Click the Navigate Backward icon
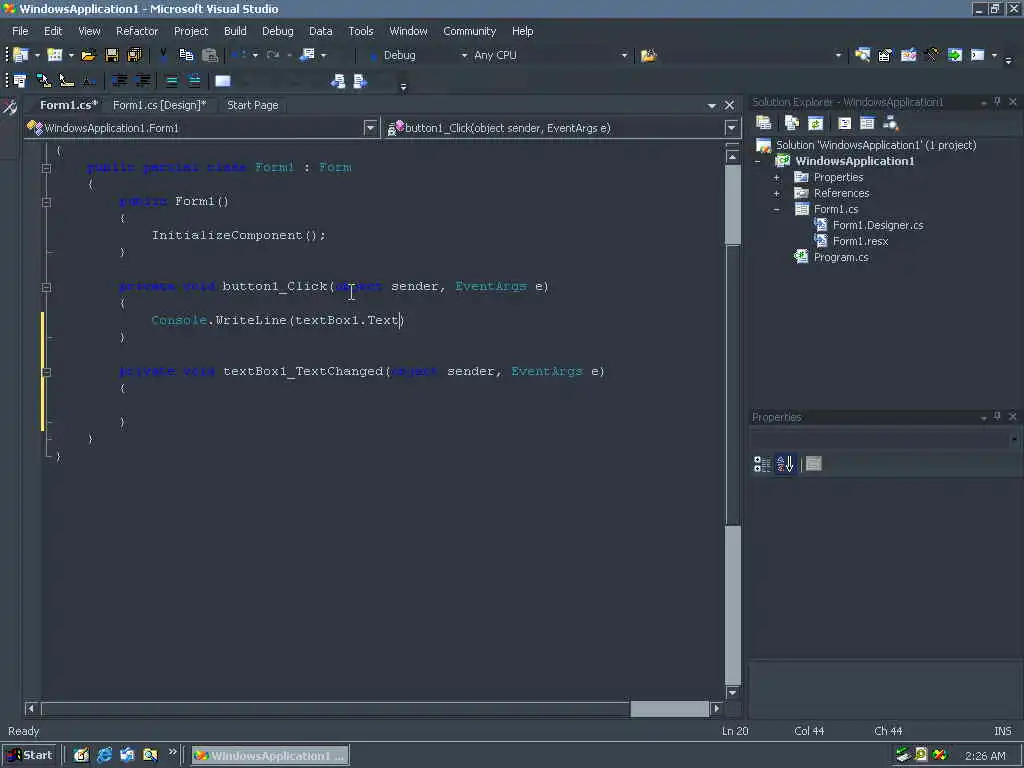This screenshot has height=768, width=1024. point(307,56)
